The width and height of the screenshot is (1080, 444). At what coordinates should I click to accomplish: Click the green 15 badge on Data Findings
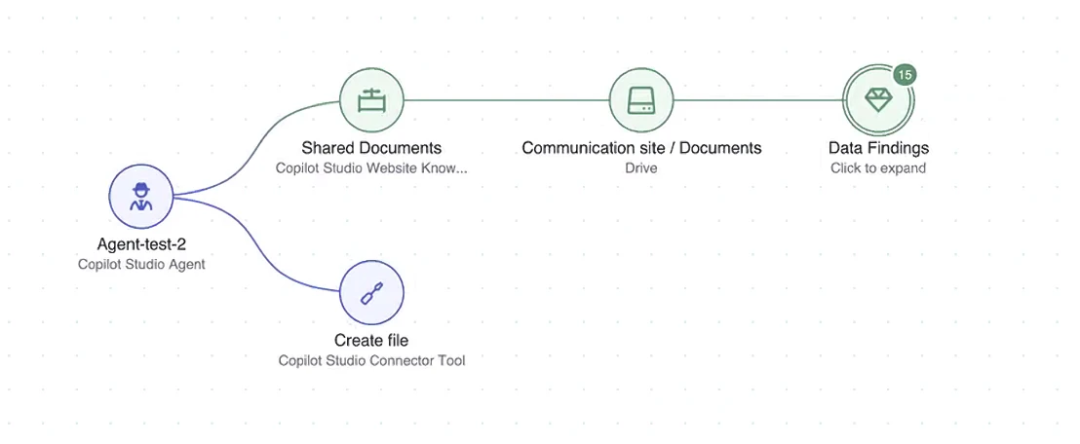click(x=904, y=75)
